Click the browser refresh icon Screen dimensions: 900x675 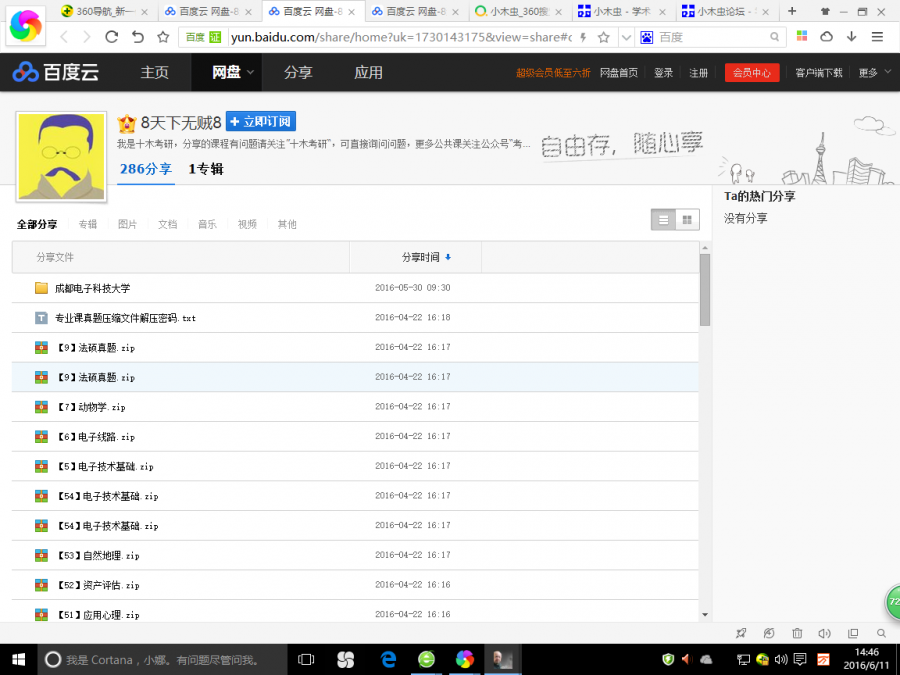point(111,37)
